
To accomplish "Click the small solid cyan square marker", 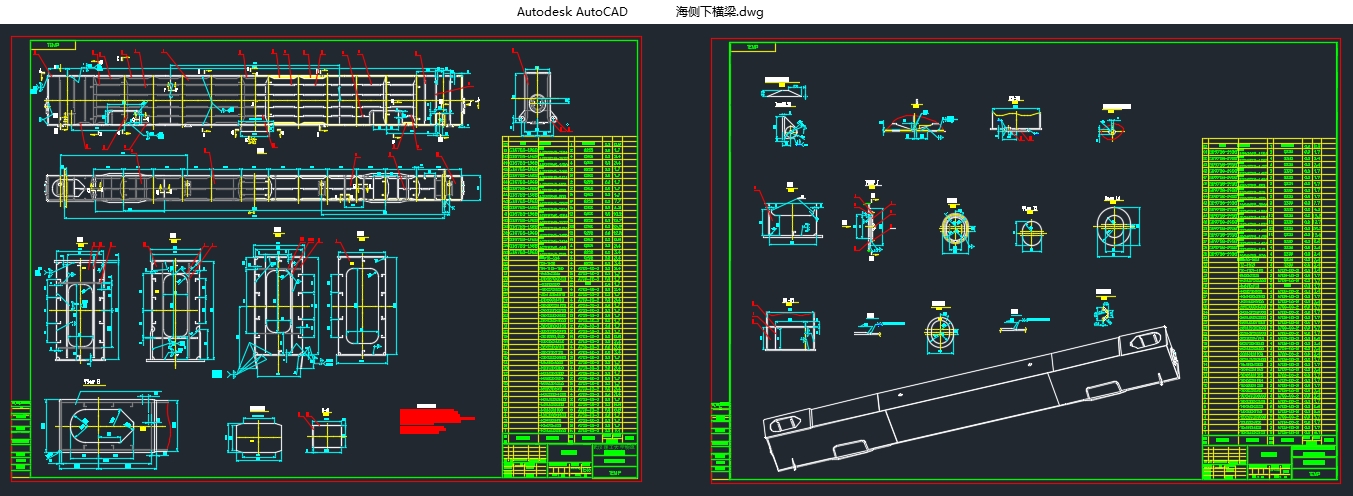I will coord(218,374).
